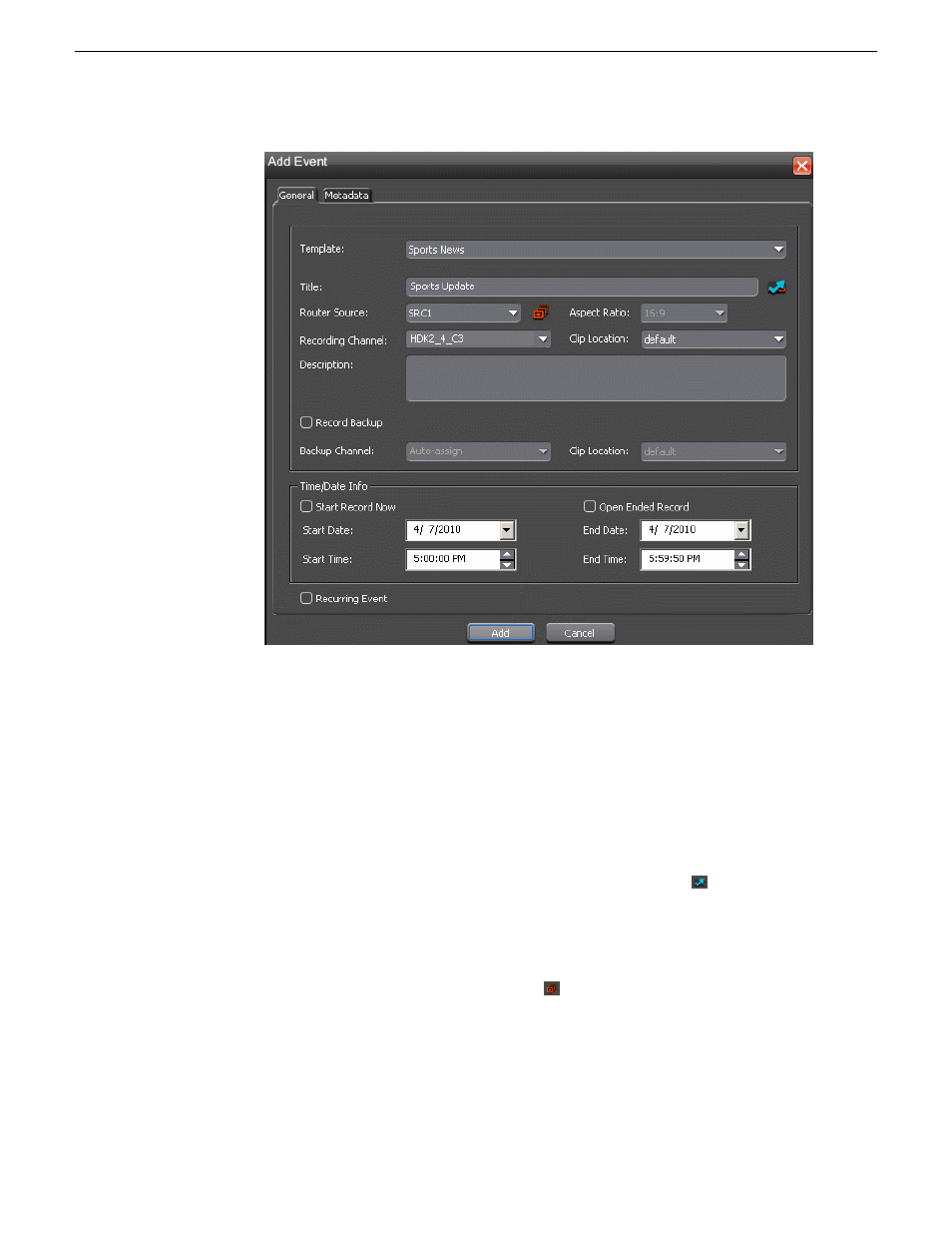Expand the Router Source dropdown SRC1
This screenshot has height=1233, width=952.
(x=463, y=312)
